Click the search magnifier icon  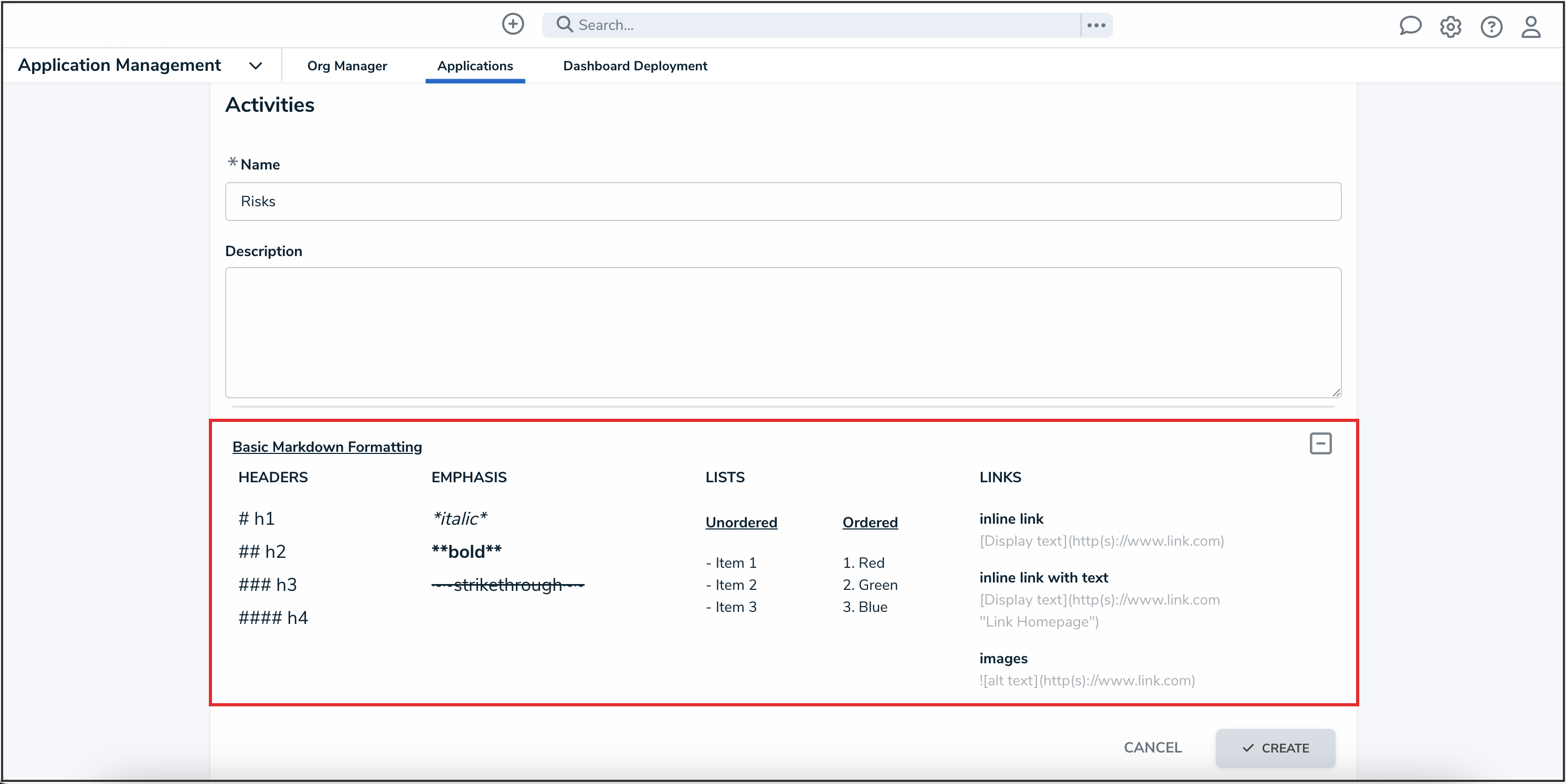pyautogui.click(x=564, y=24)
